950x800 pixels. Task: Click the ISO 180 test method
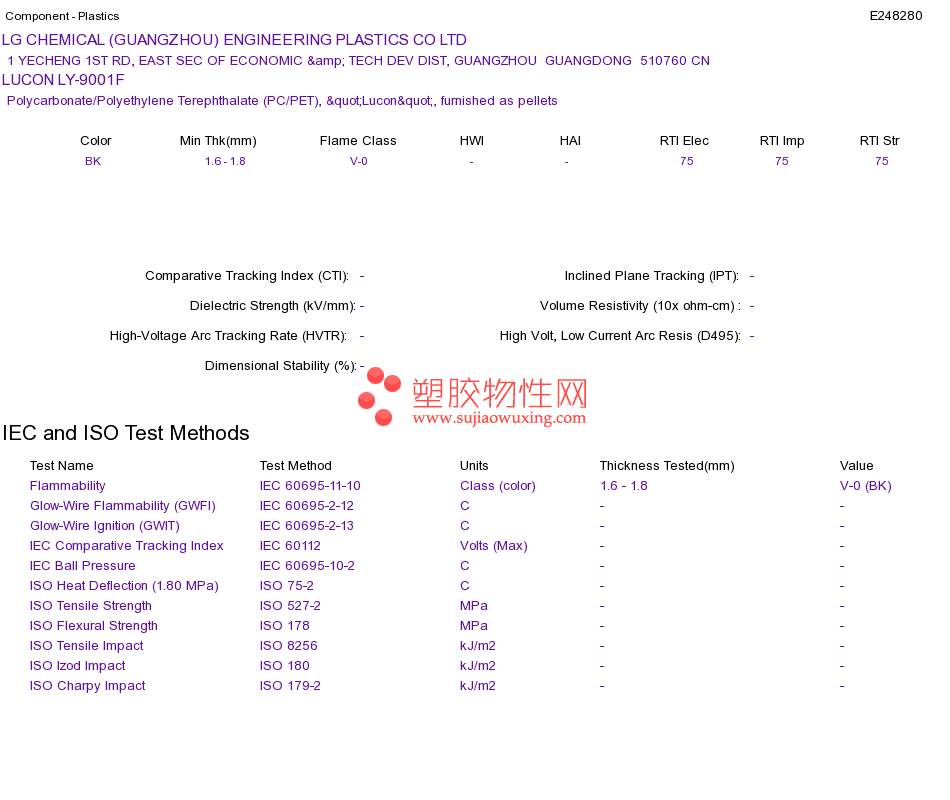284,665
